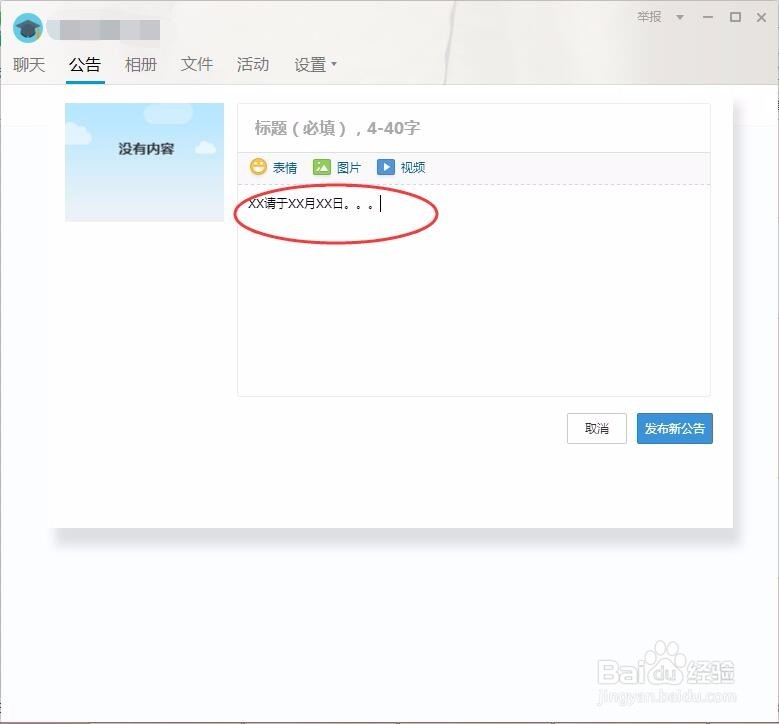The width and height of the screenshot is (779, 724).
Task: Add a picture with the 图片 button
Action: click(336, 167)
